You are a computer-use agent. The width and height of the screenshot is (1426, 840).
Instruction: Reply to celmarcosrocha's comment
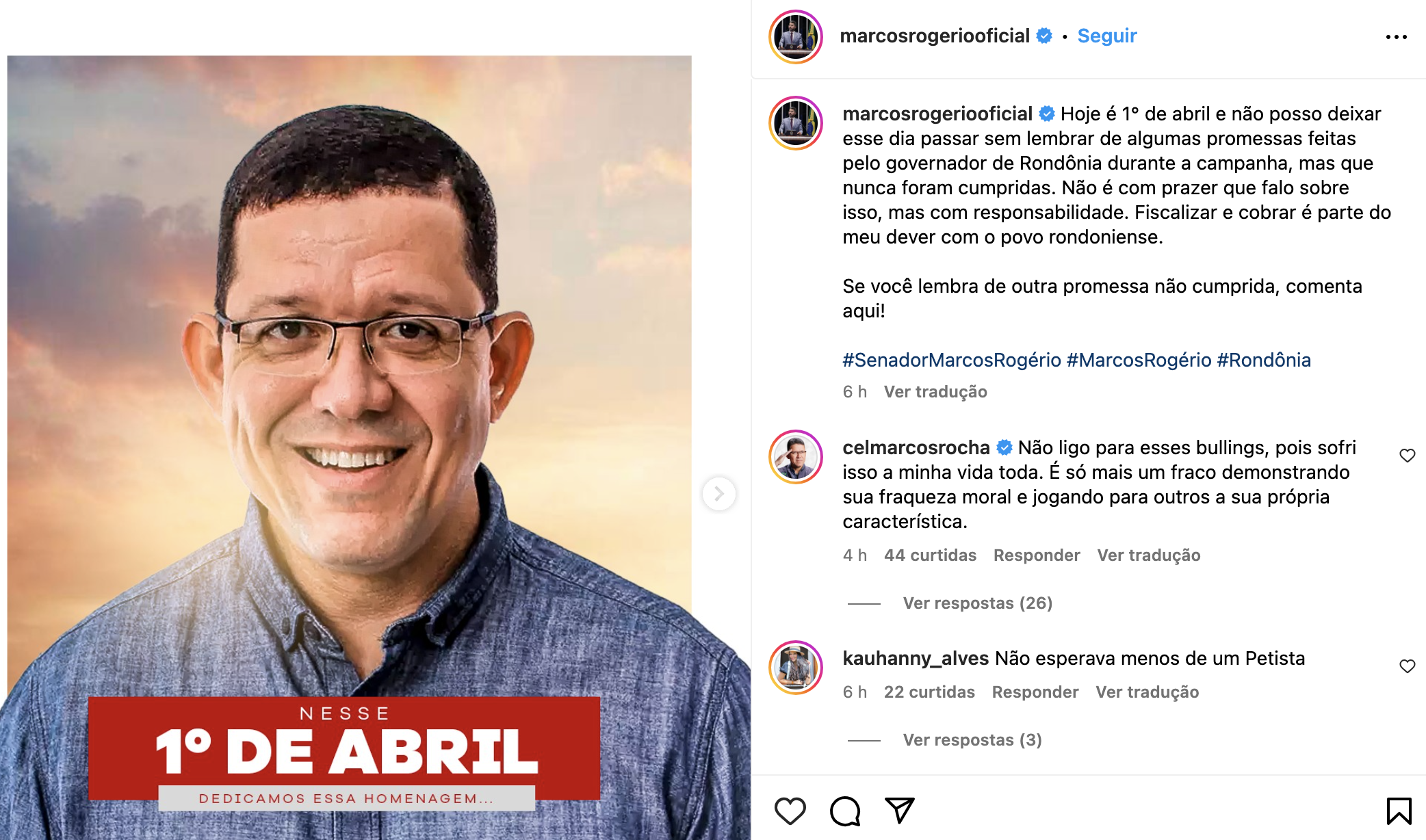click(1037, 555)
